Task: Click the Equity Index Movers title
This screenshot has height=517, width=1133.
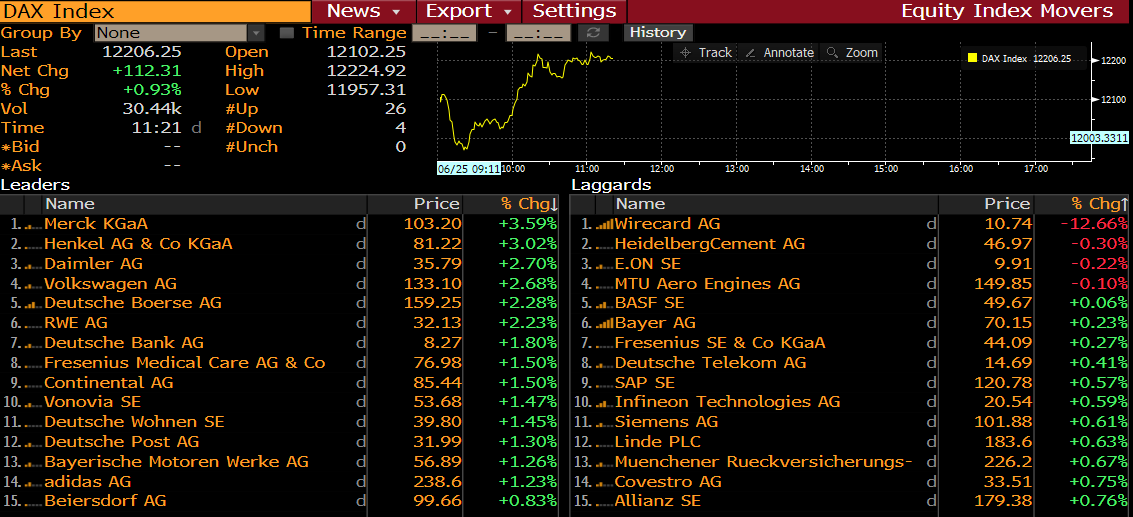Action: tap(1007, 11)
